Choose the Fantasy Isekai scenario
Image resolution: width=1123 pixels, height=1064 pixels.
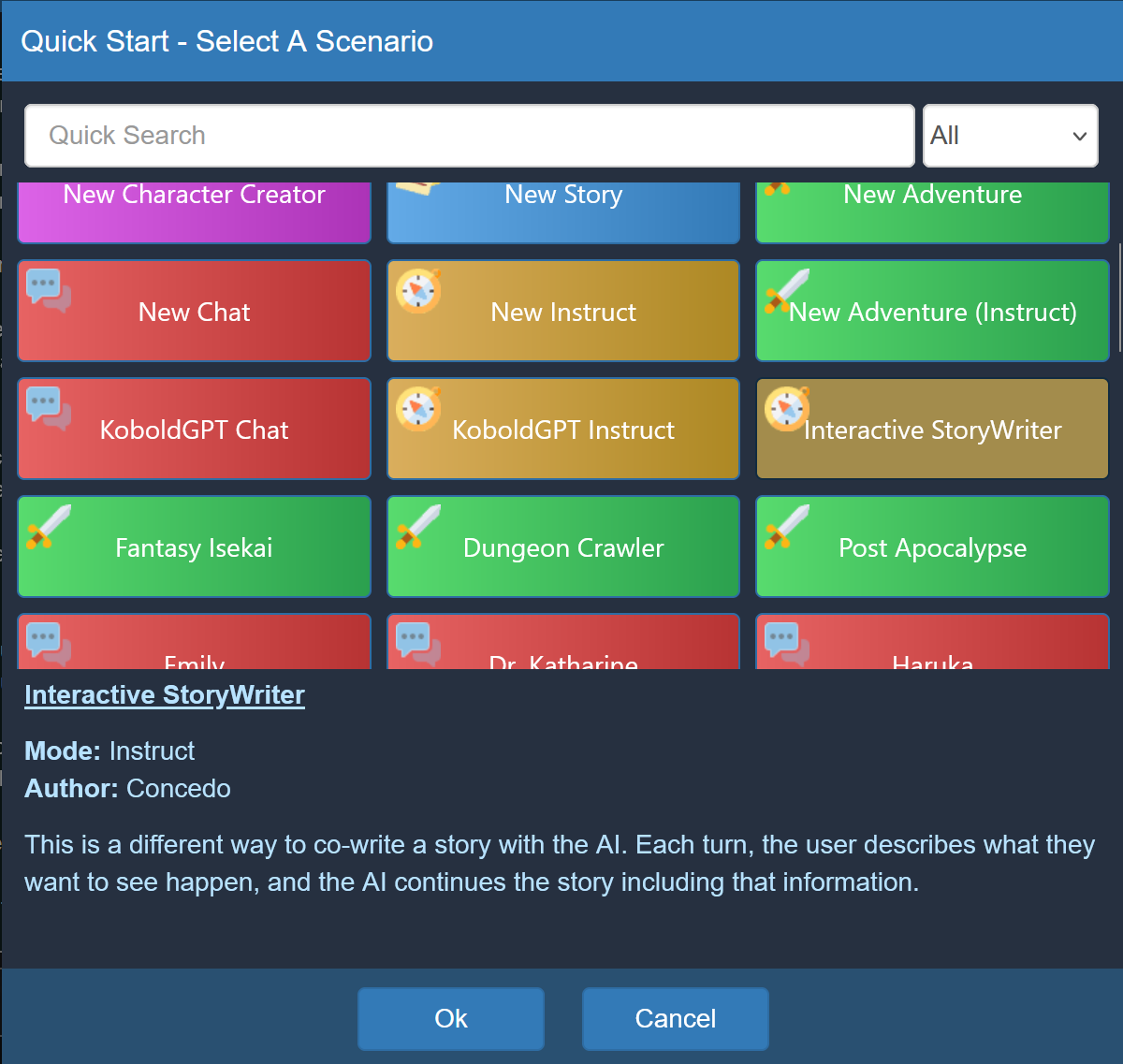(x=195, y=547)
